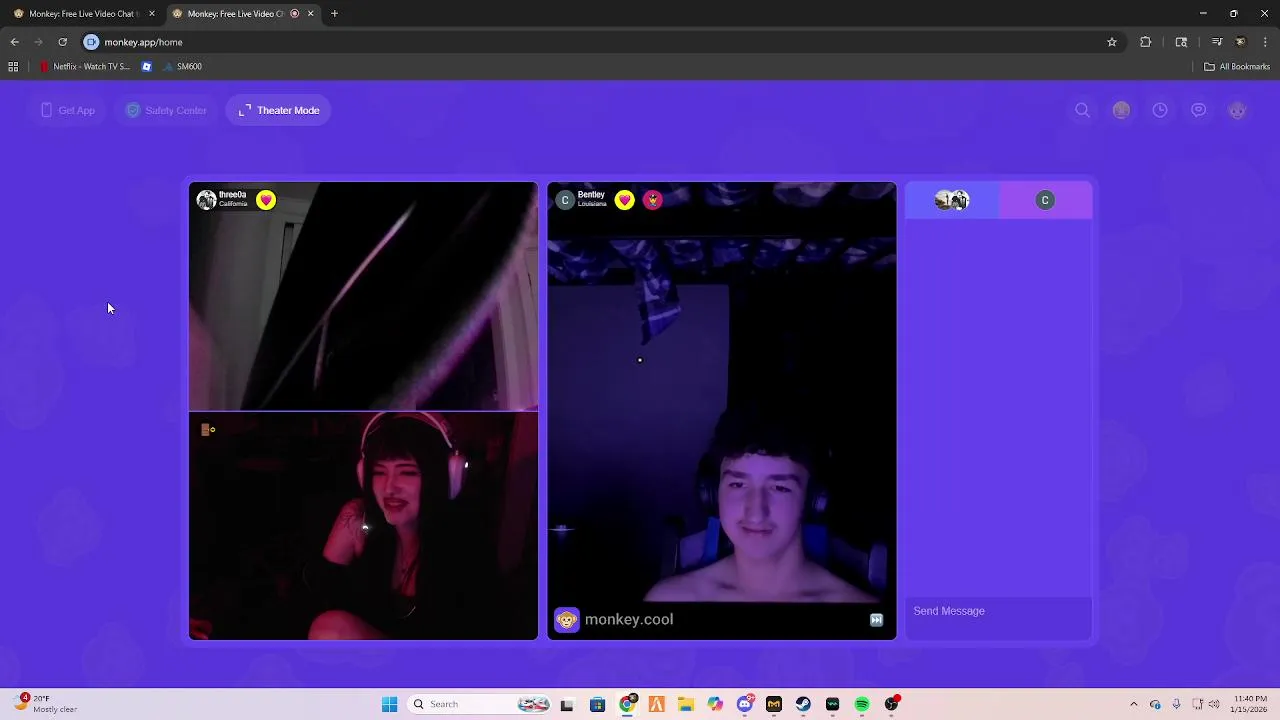The image size is (1280, 720).
Task: Click the pink badge icon next to Bentley
Action: tap(653, 200)
